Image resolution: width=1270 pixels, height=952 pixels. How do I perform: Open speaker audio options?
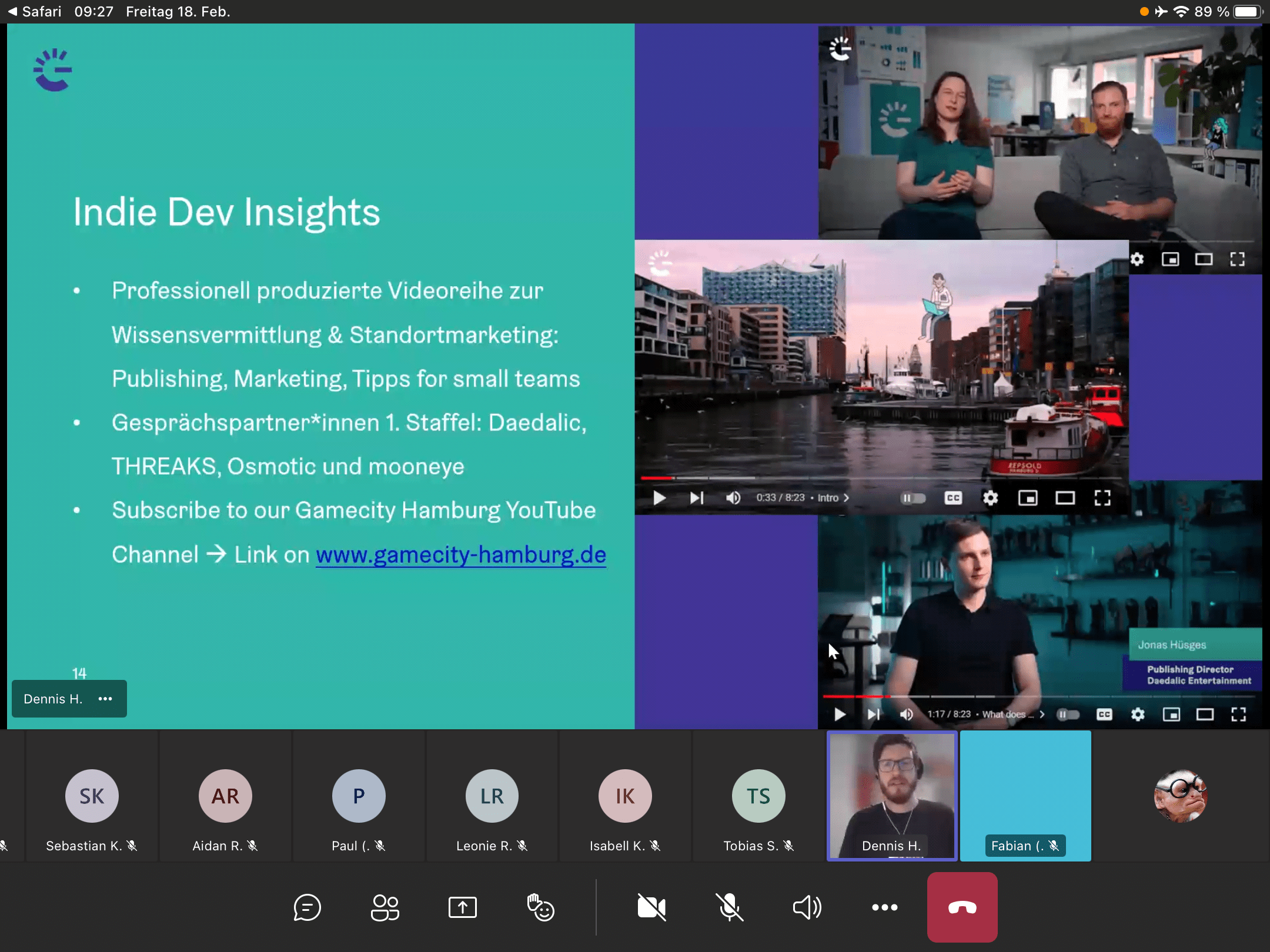click(807, 908)
